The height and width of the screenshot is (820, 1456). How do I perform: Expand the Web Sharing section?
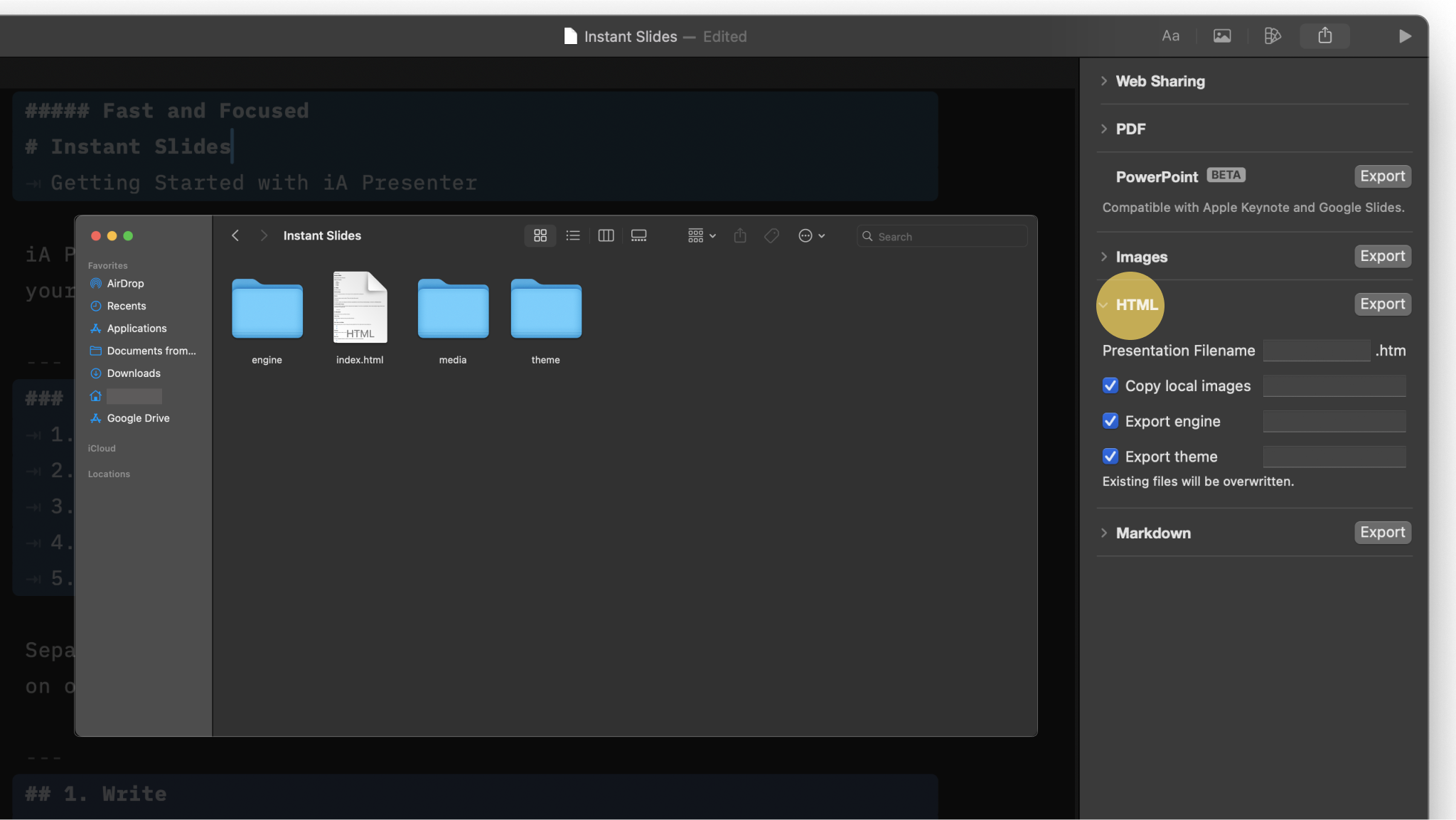[x=1103, y=81]
